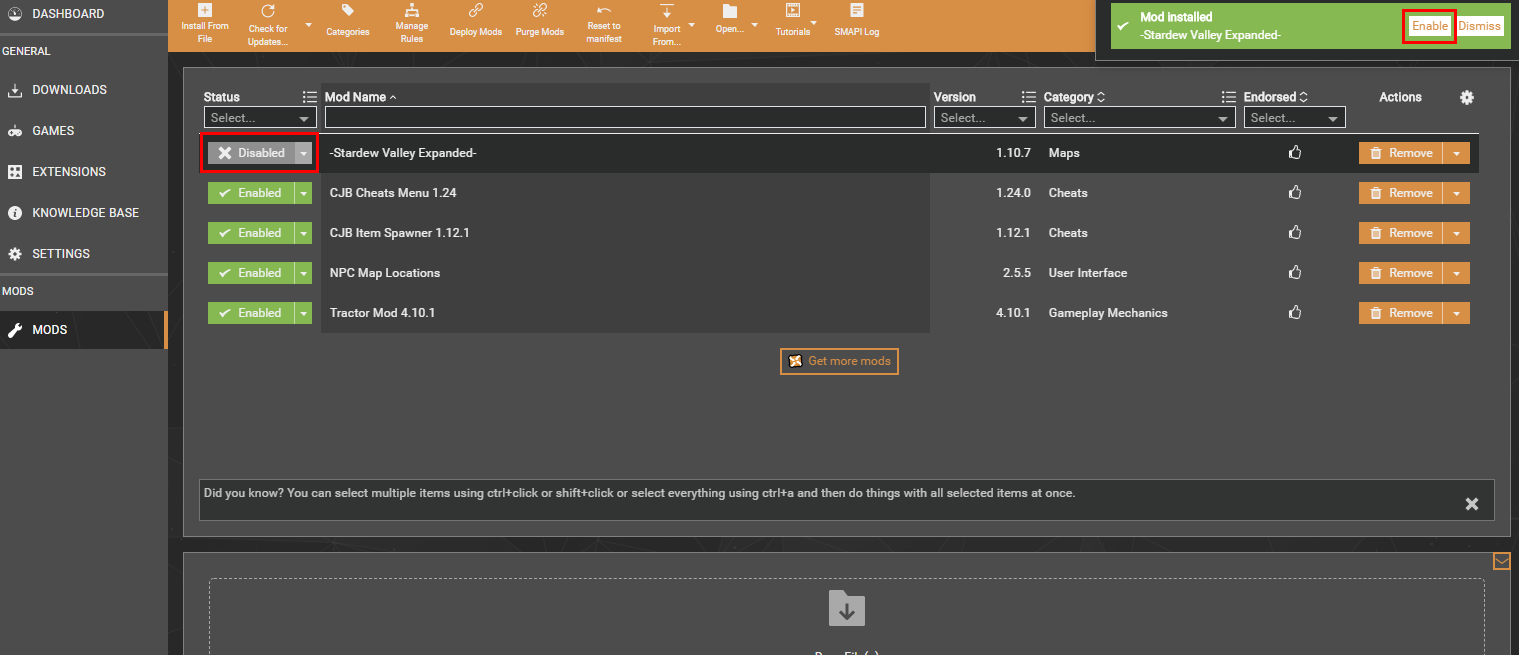The height and width of the screenshot is (655, 1519).
Task: Remove NPC Map Locations mod
Action: [1400, 273]
